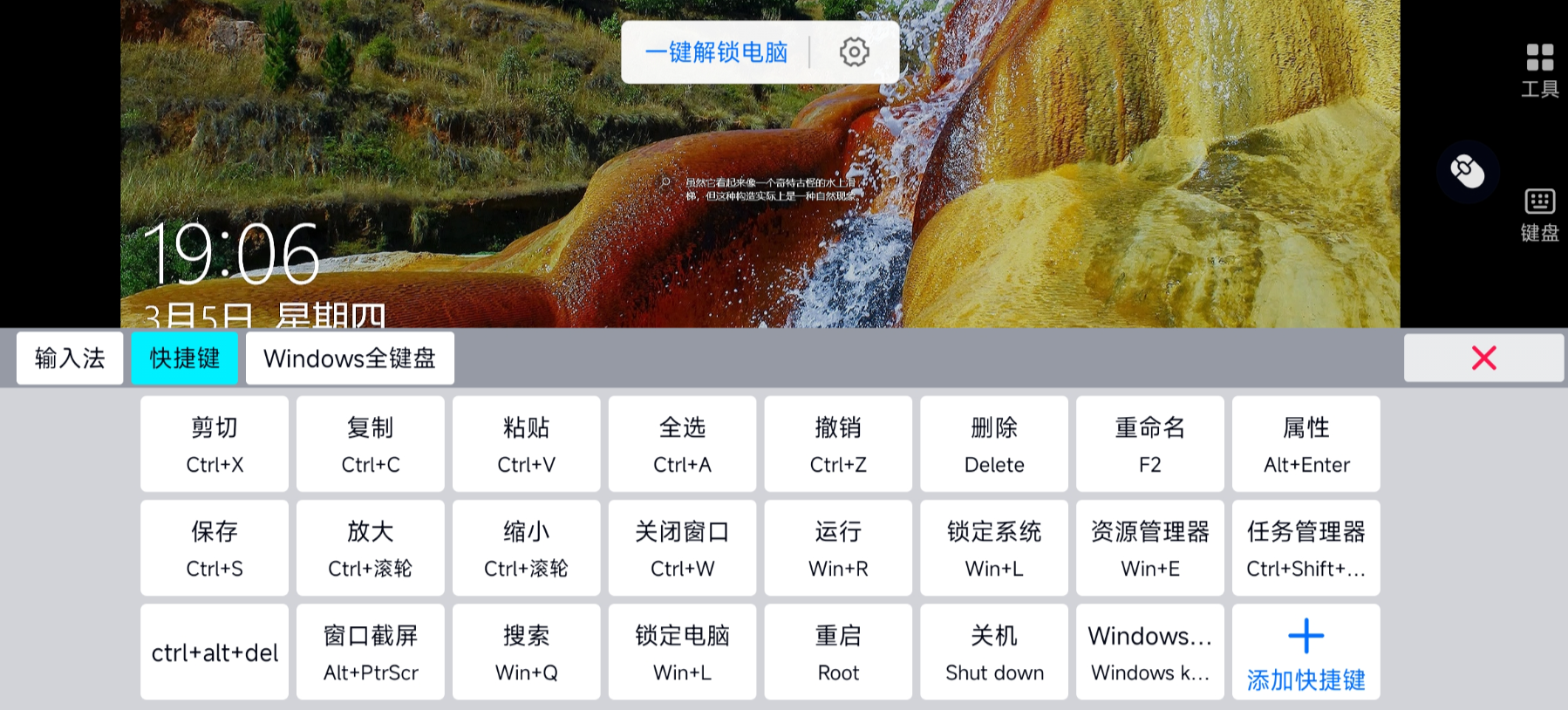This screenshot has height=710, width=1568.
Task: Trigger the 粘贴 Ctrl+V shortcut
Action: (x=526, y=444)
